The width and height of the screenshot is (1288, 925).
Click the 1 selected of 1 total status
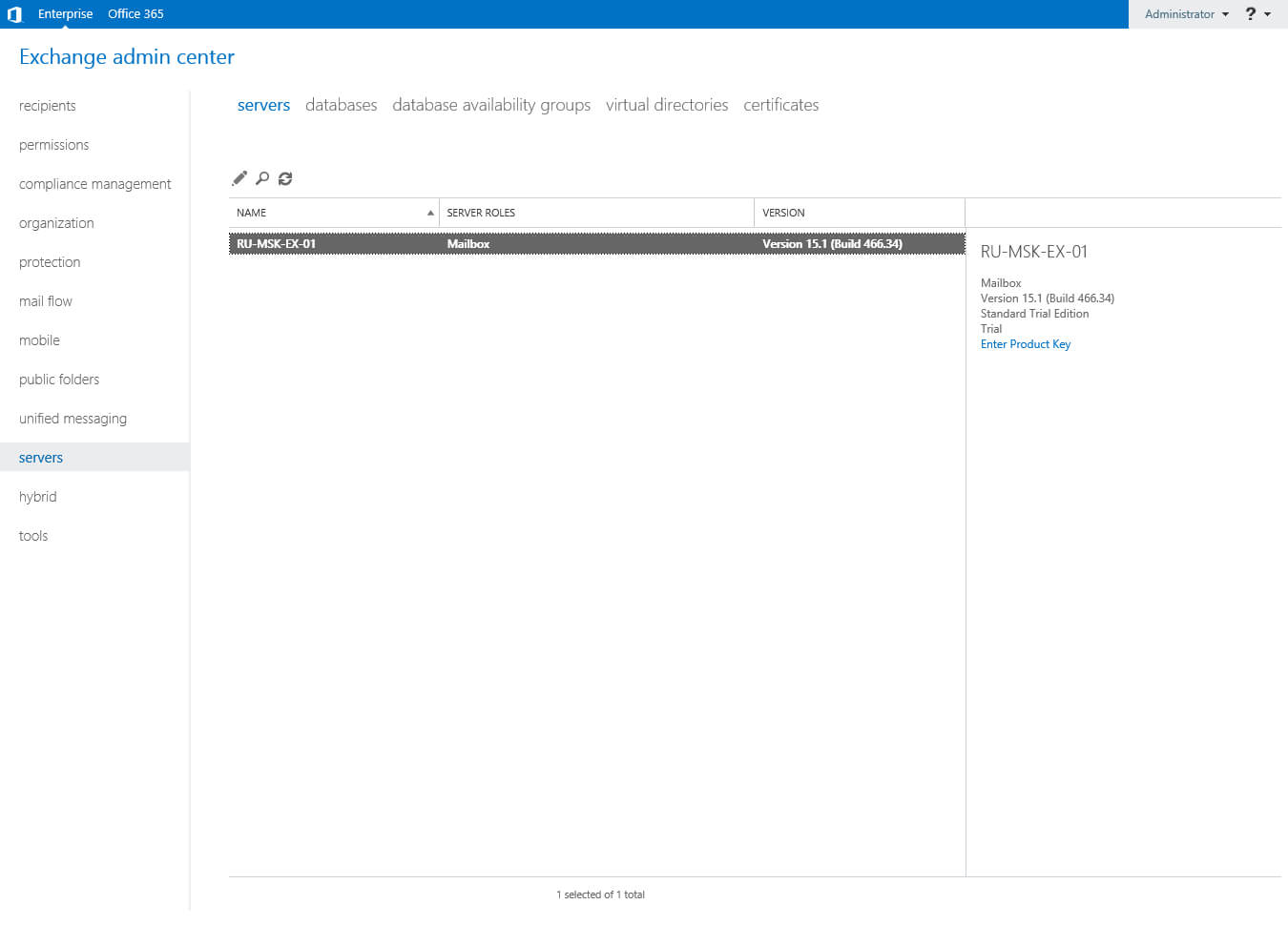[x=600, y=894]
